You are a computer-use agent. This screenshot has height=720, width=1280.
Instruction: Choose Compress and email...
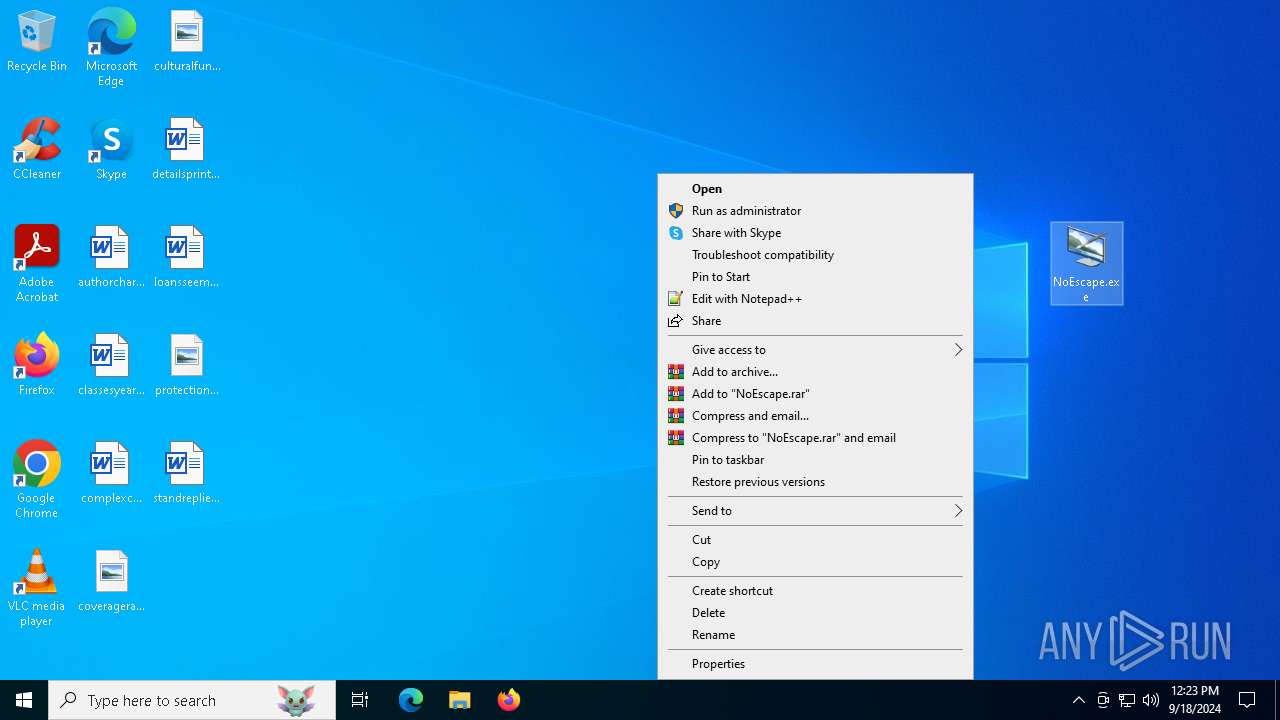[x=815, y=416]
